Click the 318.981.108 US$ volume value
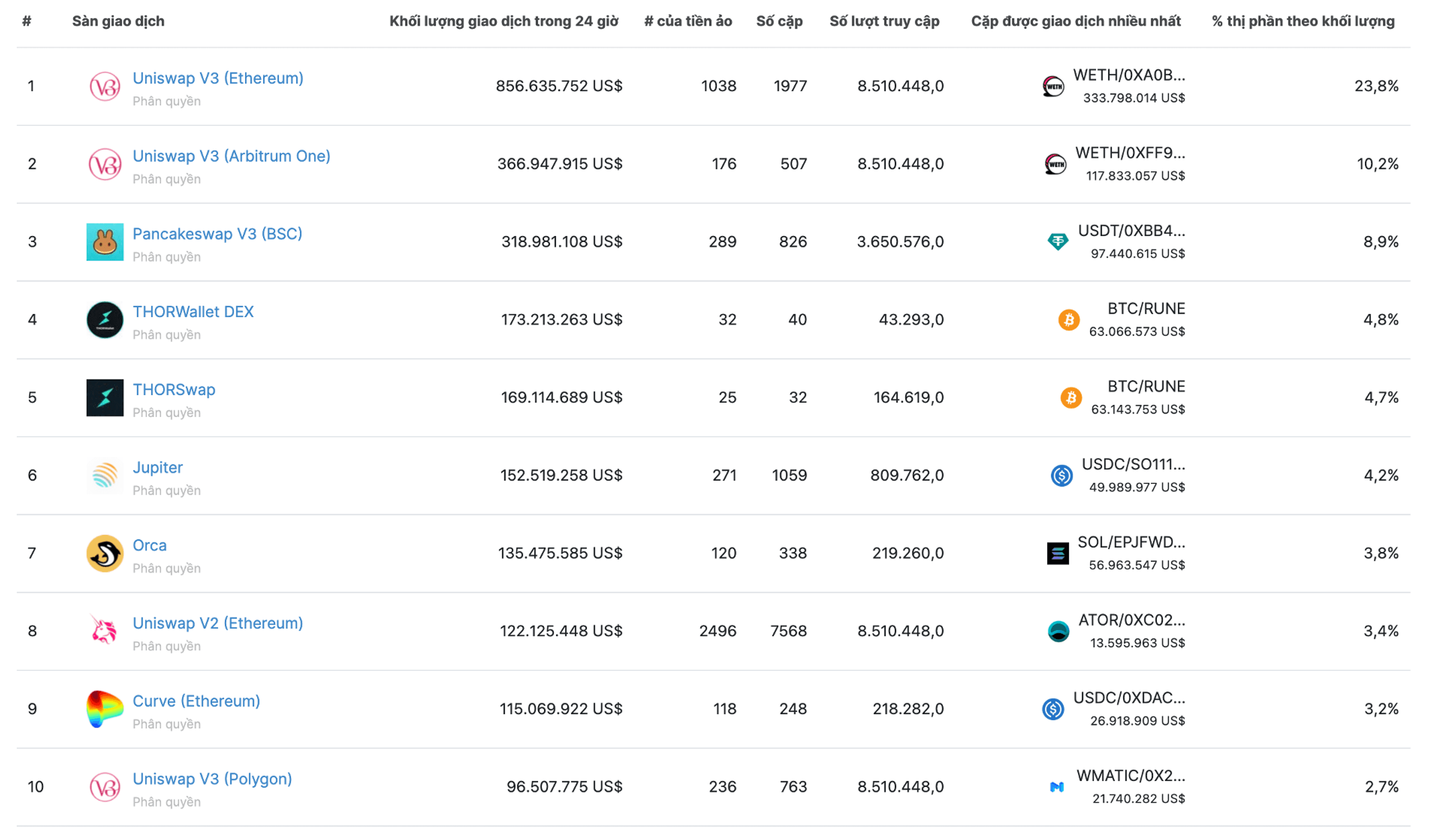Image resolution: width=1442 pixels, height=840 pixels. pyautogui.click(x=563, y=242)
